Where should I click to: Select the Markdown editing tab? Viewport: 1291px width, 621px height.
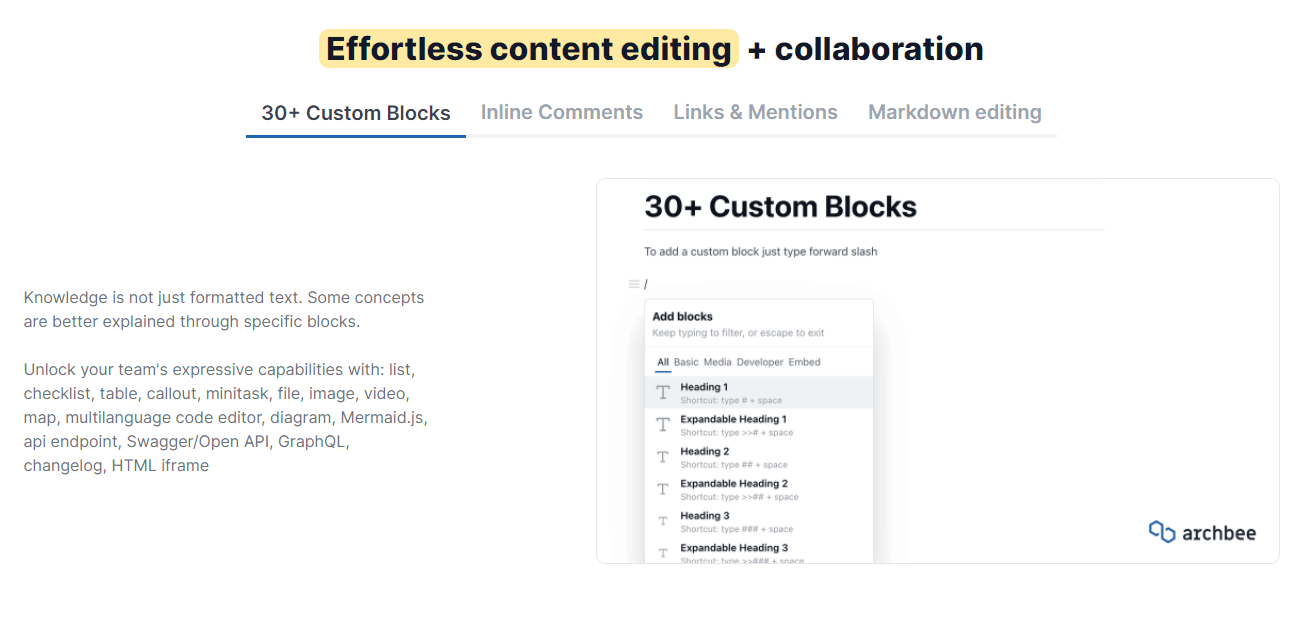[x=954, y=113]
